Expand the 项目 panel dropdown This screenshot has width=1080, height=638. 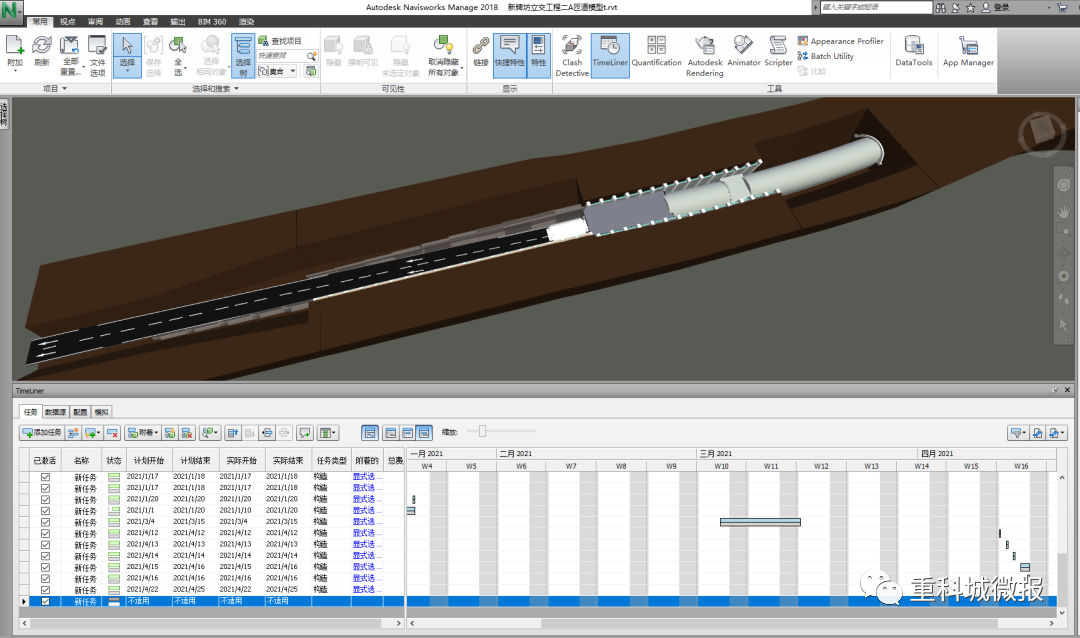[x=55, y=89]
